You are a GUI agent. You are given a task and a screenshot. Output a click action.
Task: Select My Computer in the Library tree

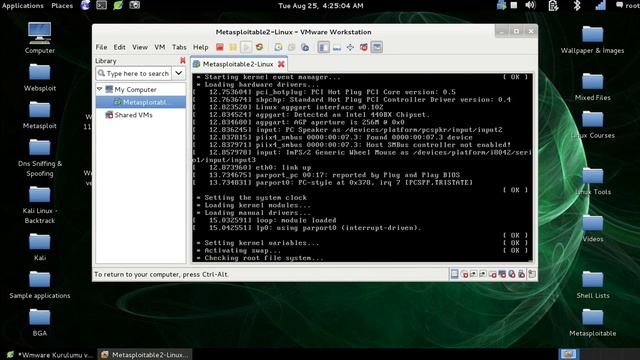click(x=135, y=89)
